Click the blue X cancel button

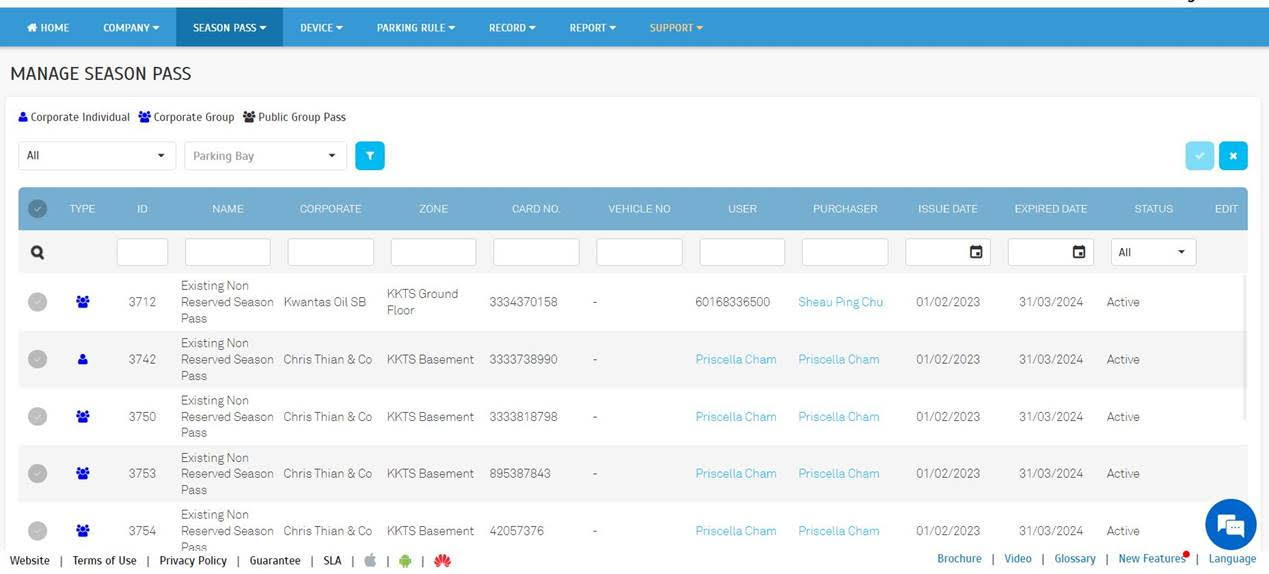(1233, 156)
